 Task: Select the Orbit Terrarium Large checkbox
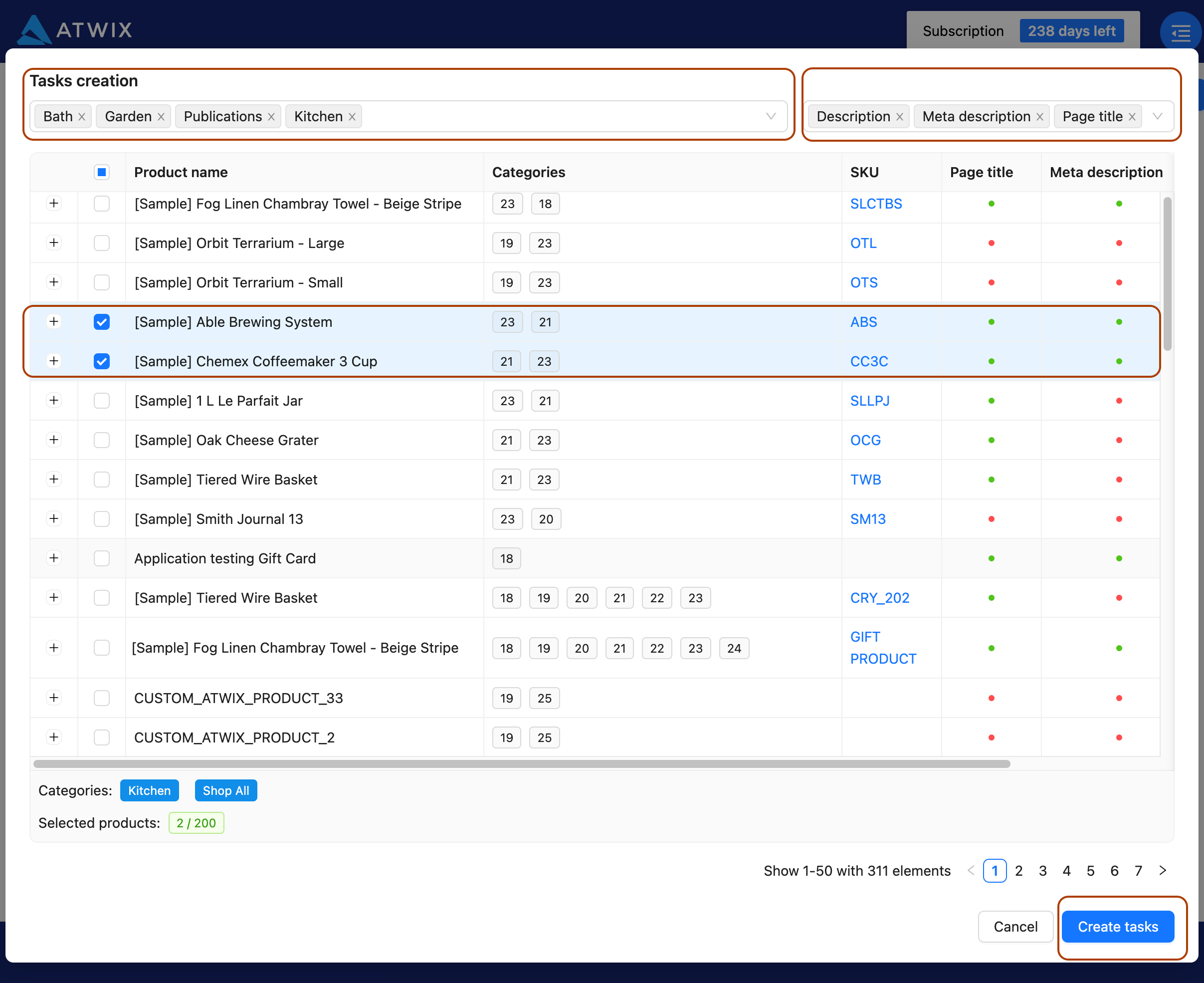[x=102, y=243]
